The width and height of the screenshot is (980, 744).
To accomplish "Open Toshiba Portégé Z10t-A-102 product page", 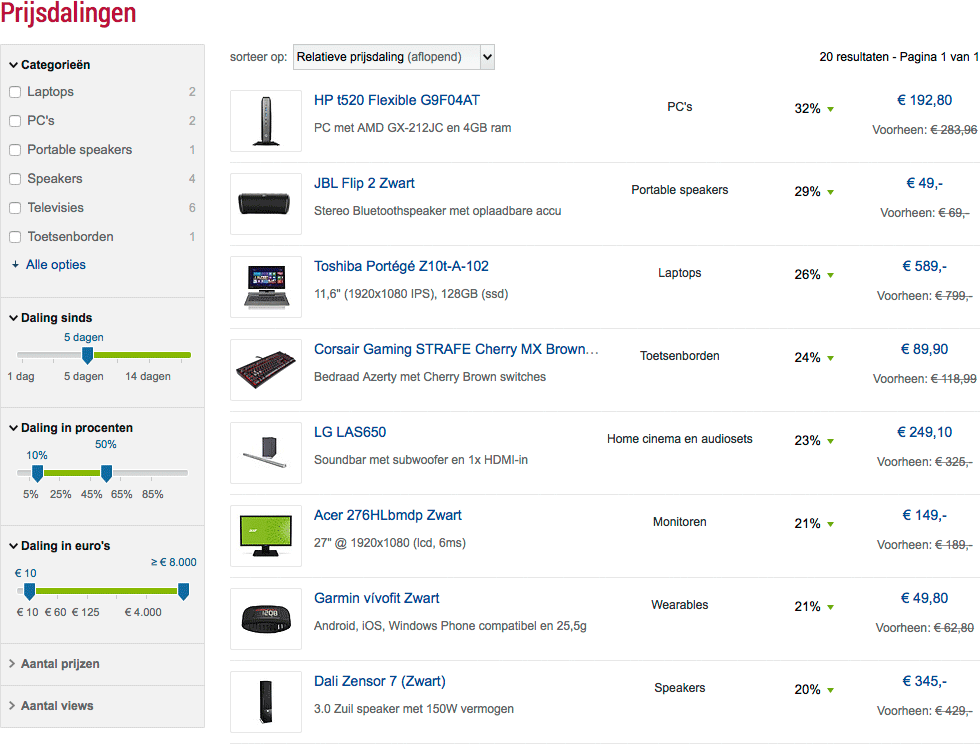I will click(x=401, y=266).
